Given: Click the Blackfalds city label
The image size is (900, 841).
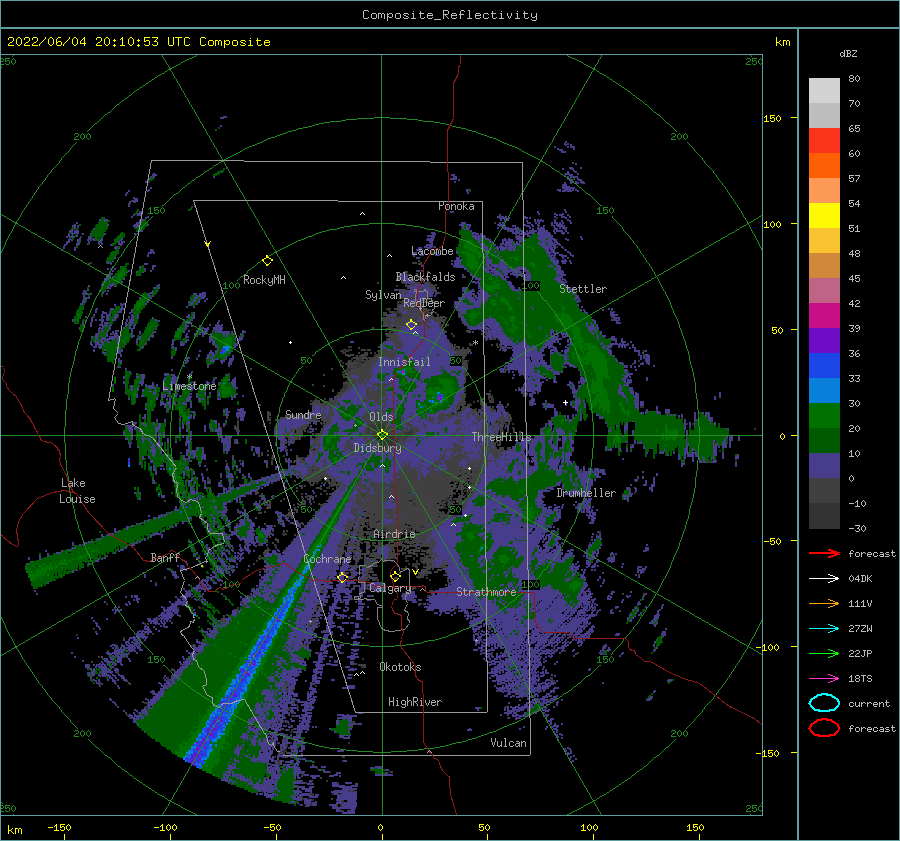Looking at the screenshot, I should tap(425, 277).
